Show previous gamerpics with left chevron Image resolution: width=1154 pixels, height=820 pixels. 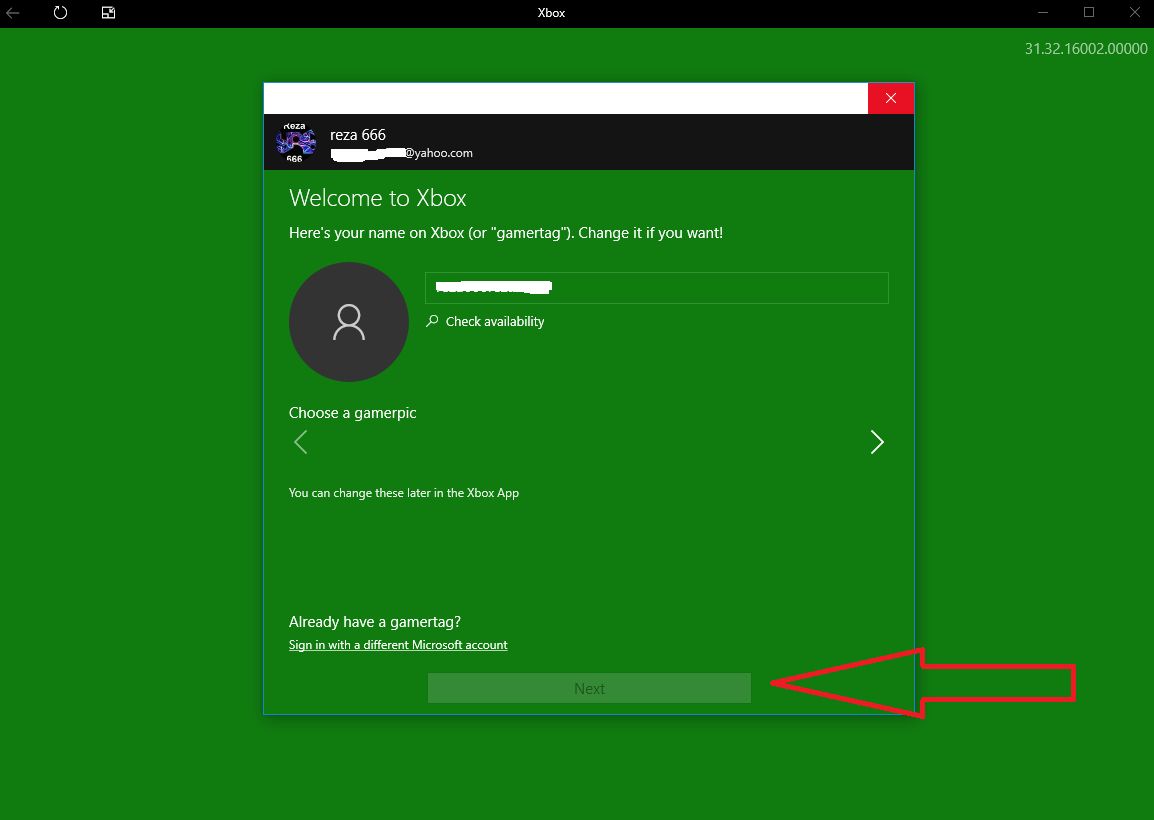(x=300, y=442)
